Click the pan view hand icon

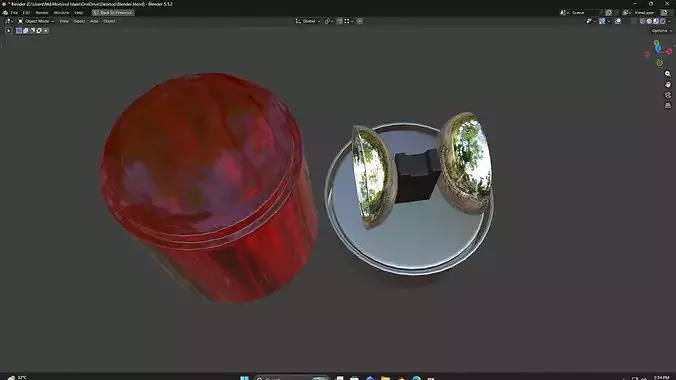(x=668, y=85)
